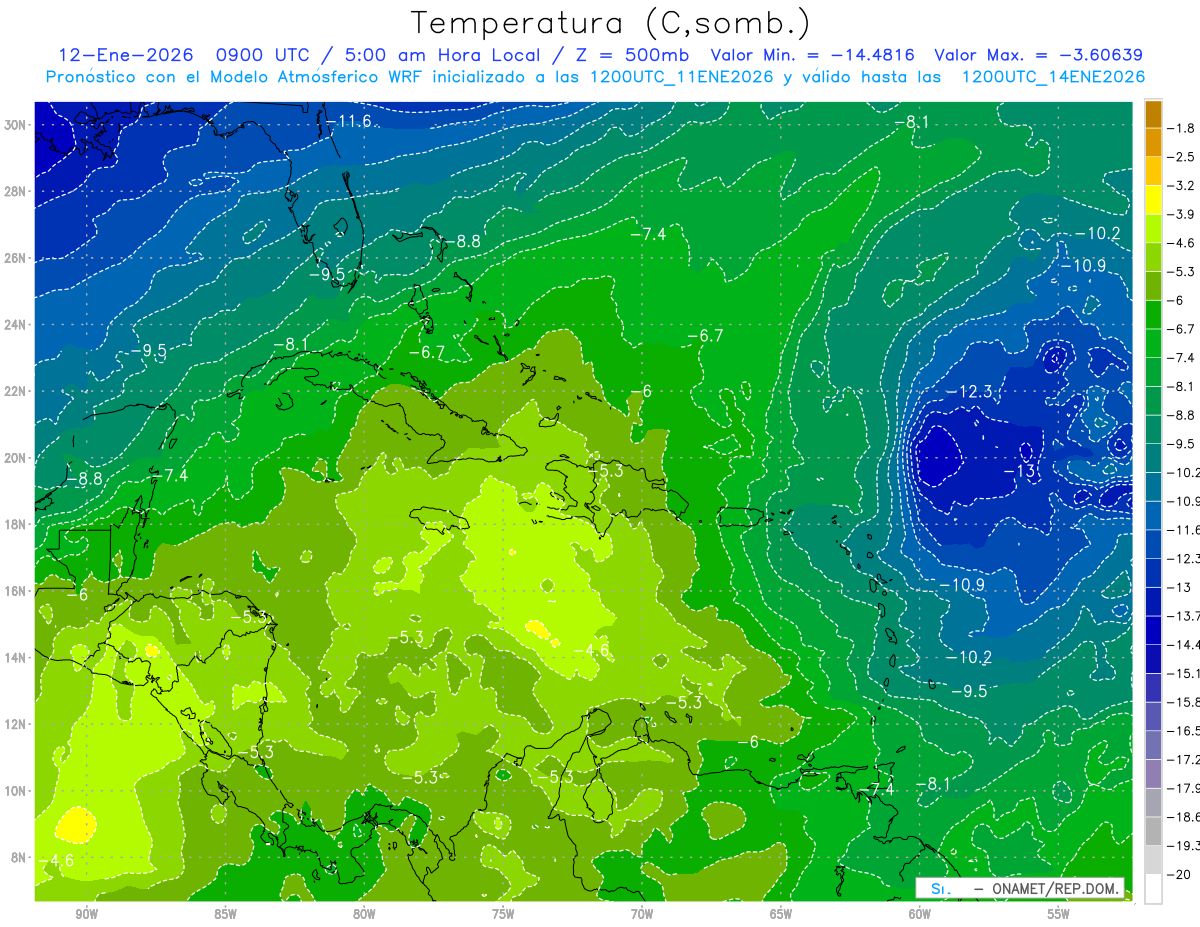This screenshot has height=927, width=1200.
Task: Click the teal swatch between -9.5 and -10.2
Action: [1153, 458]
